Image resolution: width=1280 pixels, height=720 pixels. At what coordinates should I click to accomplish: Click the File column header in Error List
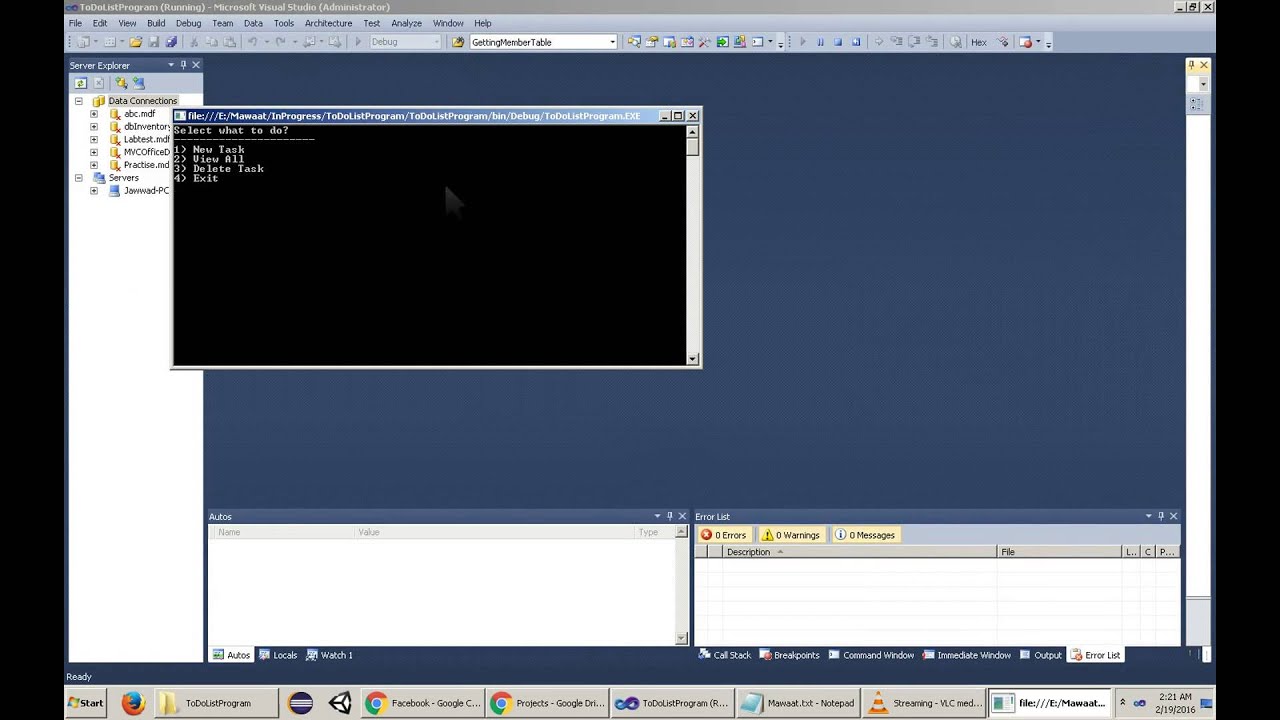1059,552
